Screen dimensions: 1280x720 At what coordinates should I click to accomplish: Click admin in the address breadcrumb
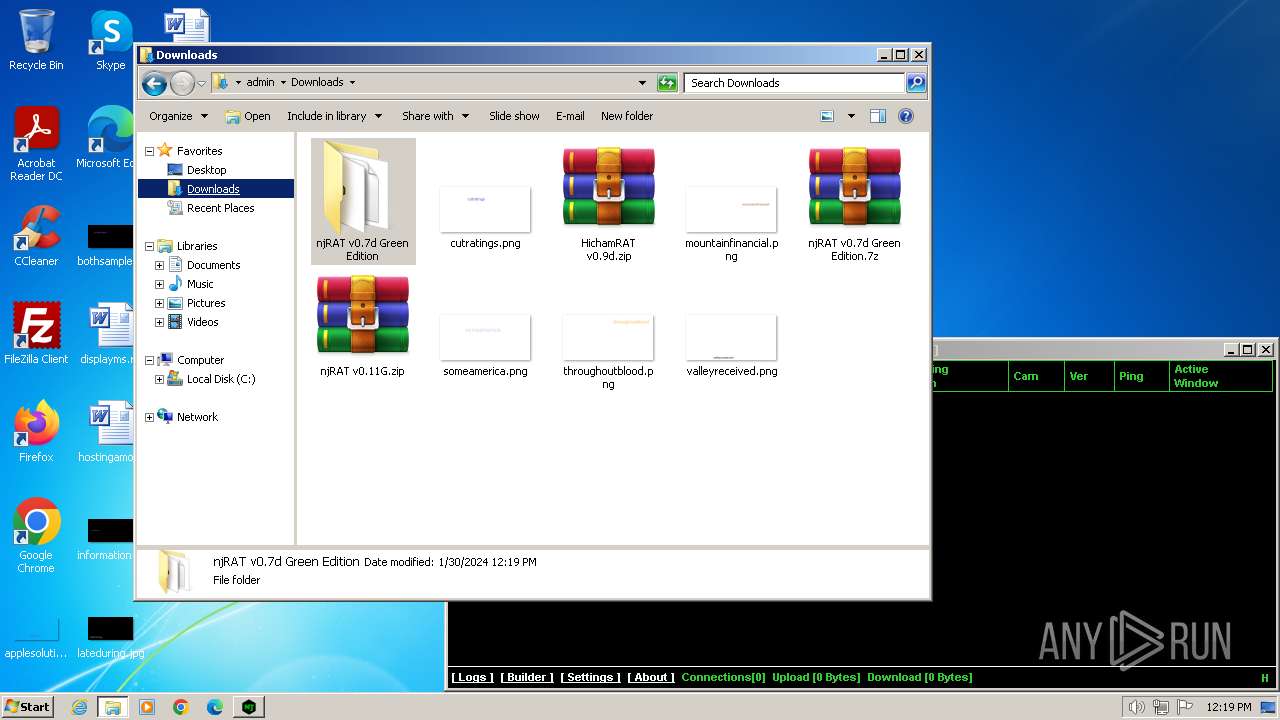pos(260,83)
